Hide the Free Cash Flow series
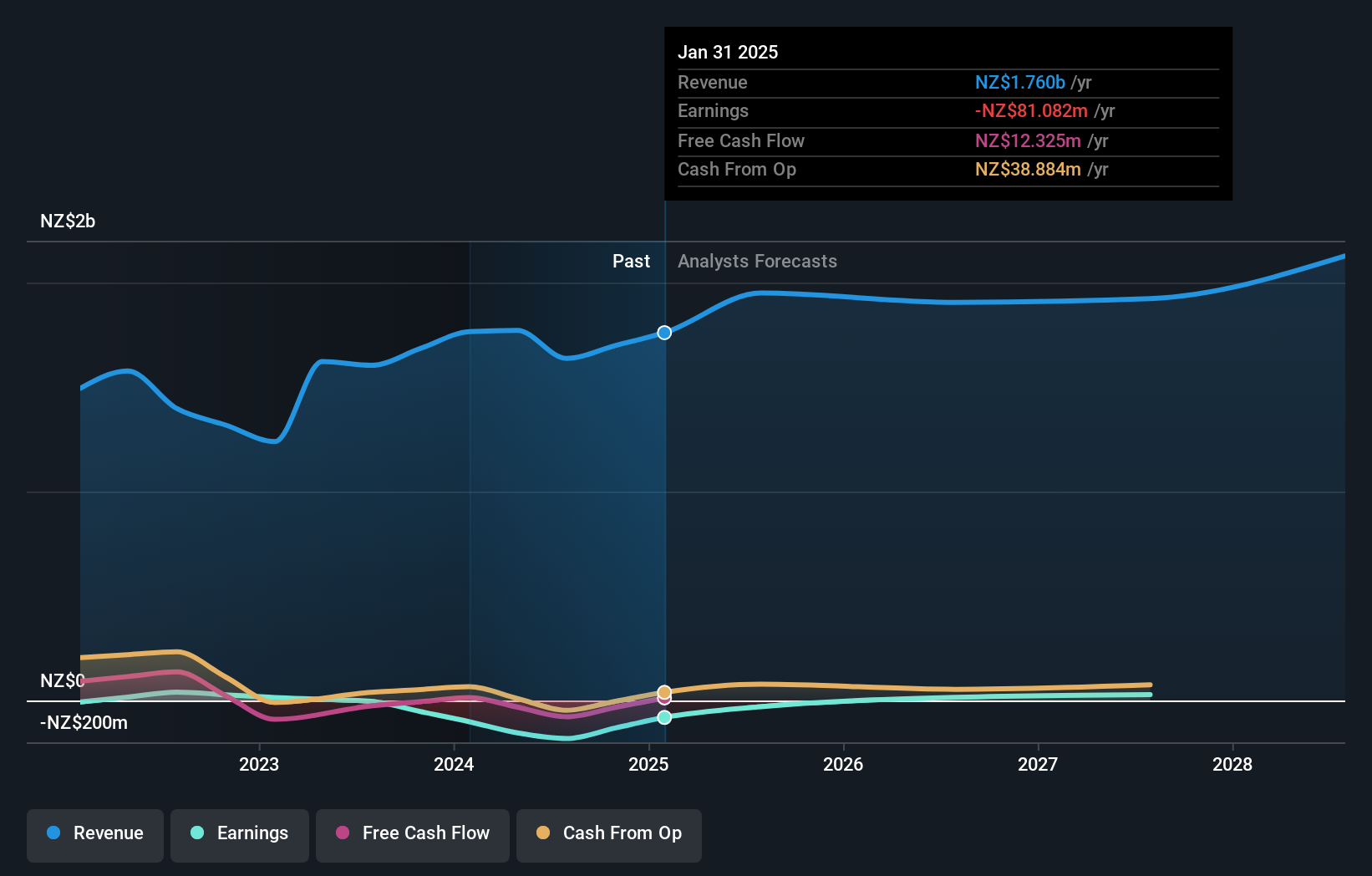Viewport: 1372px width, 876px height. click(412, 834)
